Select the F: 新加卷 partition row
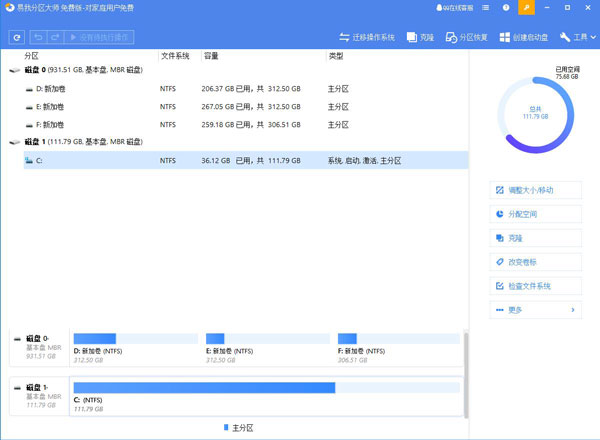Viewport: 600px width, 440px height. tap(246, 125)
